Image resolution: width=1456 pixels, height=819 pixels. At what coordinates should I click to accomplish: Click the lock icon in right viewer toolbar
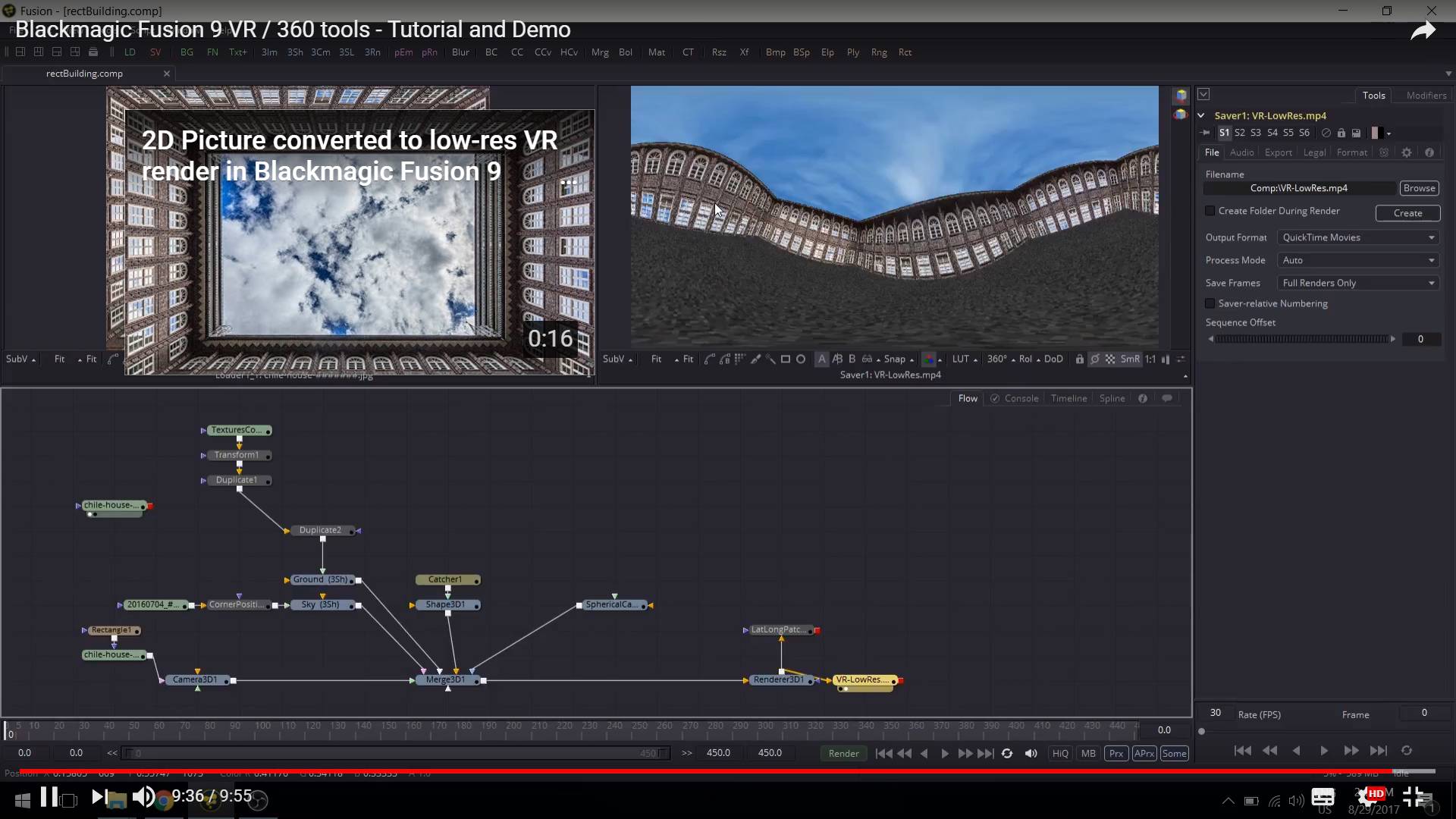1079,359
